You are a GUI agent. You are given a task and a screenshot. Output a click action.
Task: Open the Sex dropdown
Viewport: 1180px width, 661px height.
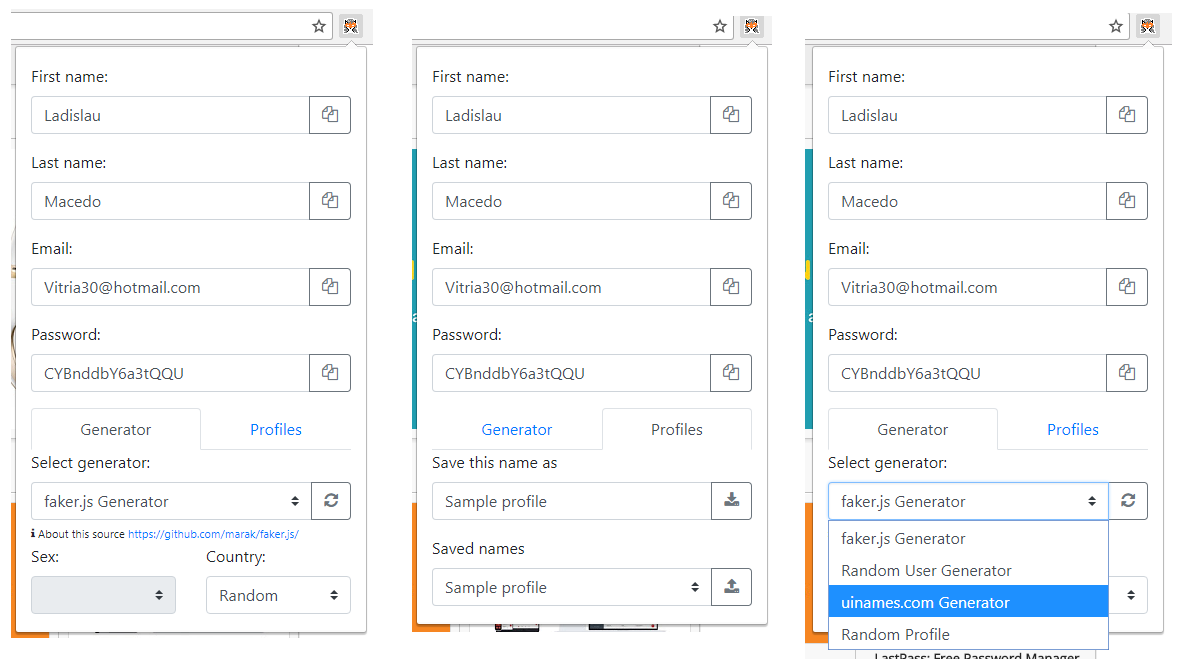(103, 595)
